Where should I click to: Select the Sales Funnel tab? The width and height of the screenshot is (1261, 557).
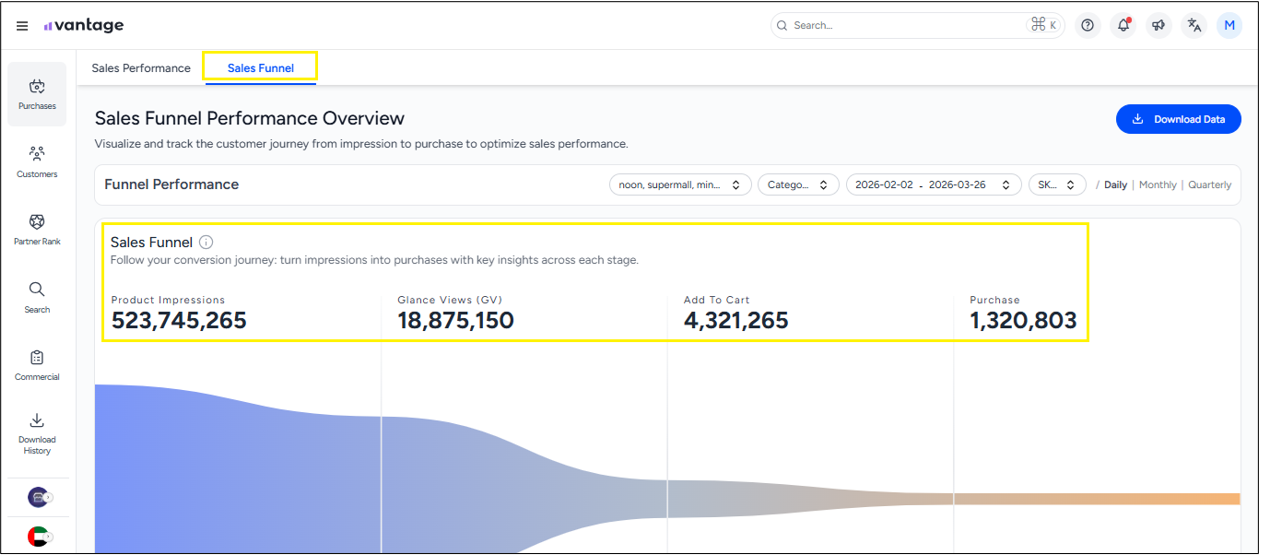(x=260, y=68)
